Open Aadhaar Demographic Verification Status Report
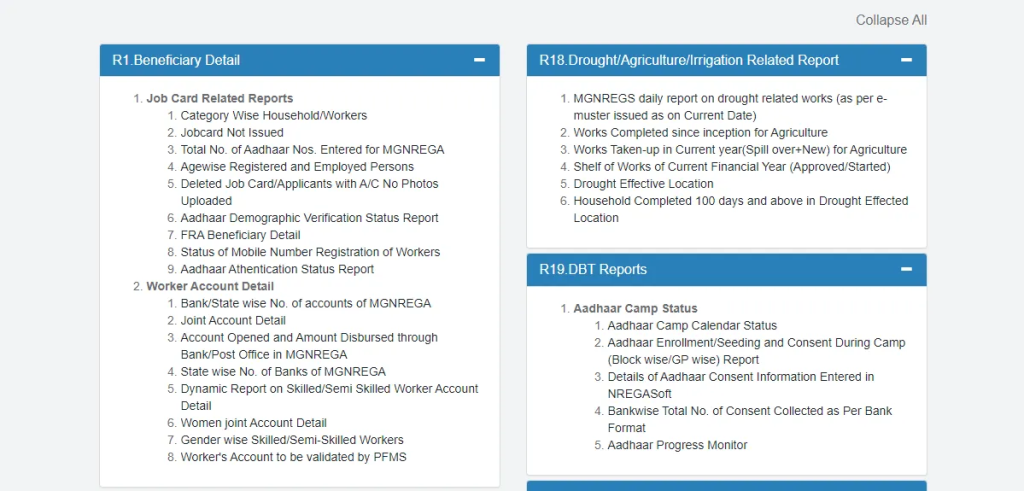Screen dimensions: 1024x491 [310, 217]
